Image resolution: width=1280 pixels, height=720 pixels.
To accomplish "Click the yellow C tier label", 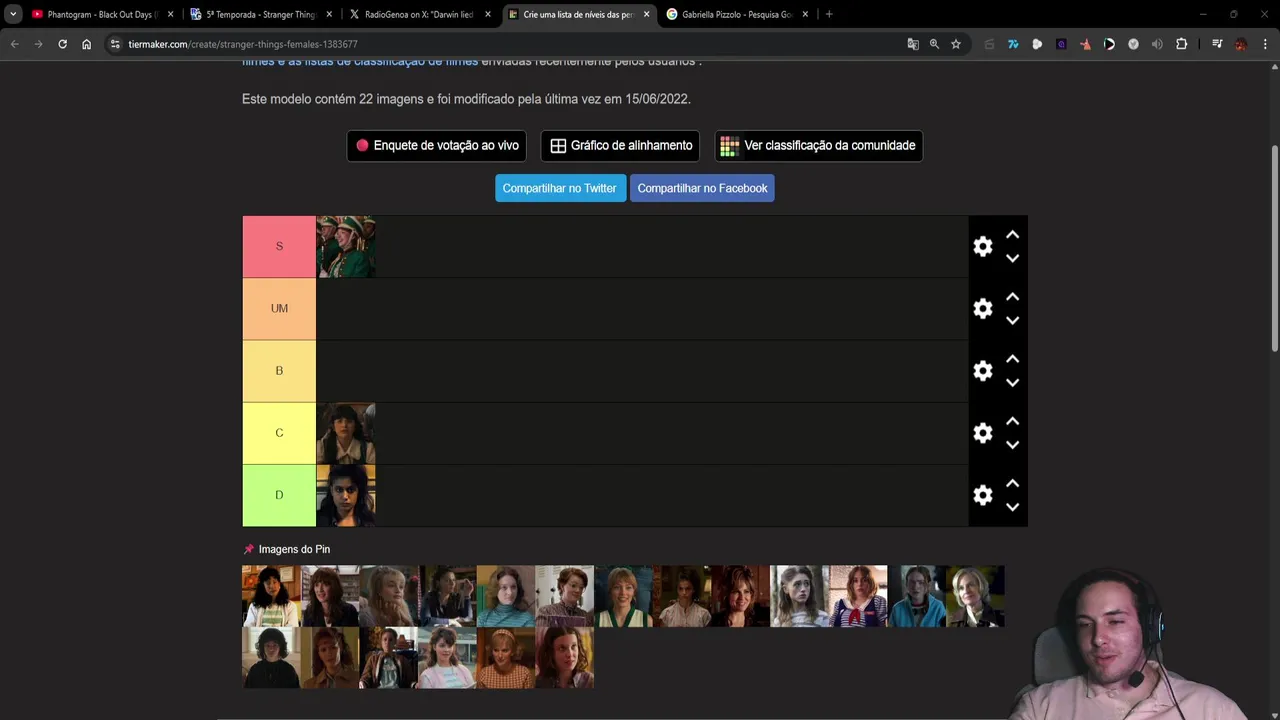I will [x=279, y=433].
